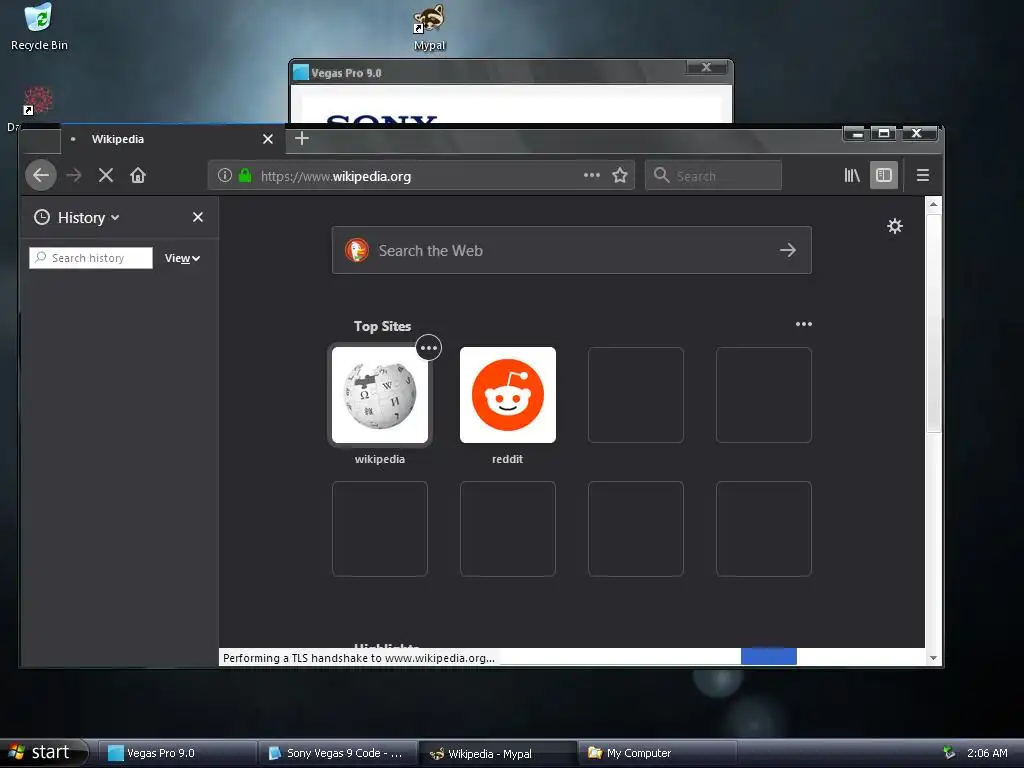
Task: Open the Mypal desktop shortcut
Action: 429,27
